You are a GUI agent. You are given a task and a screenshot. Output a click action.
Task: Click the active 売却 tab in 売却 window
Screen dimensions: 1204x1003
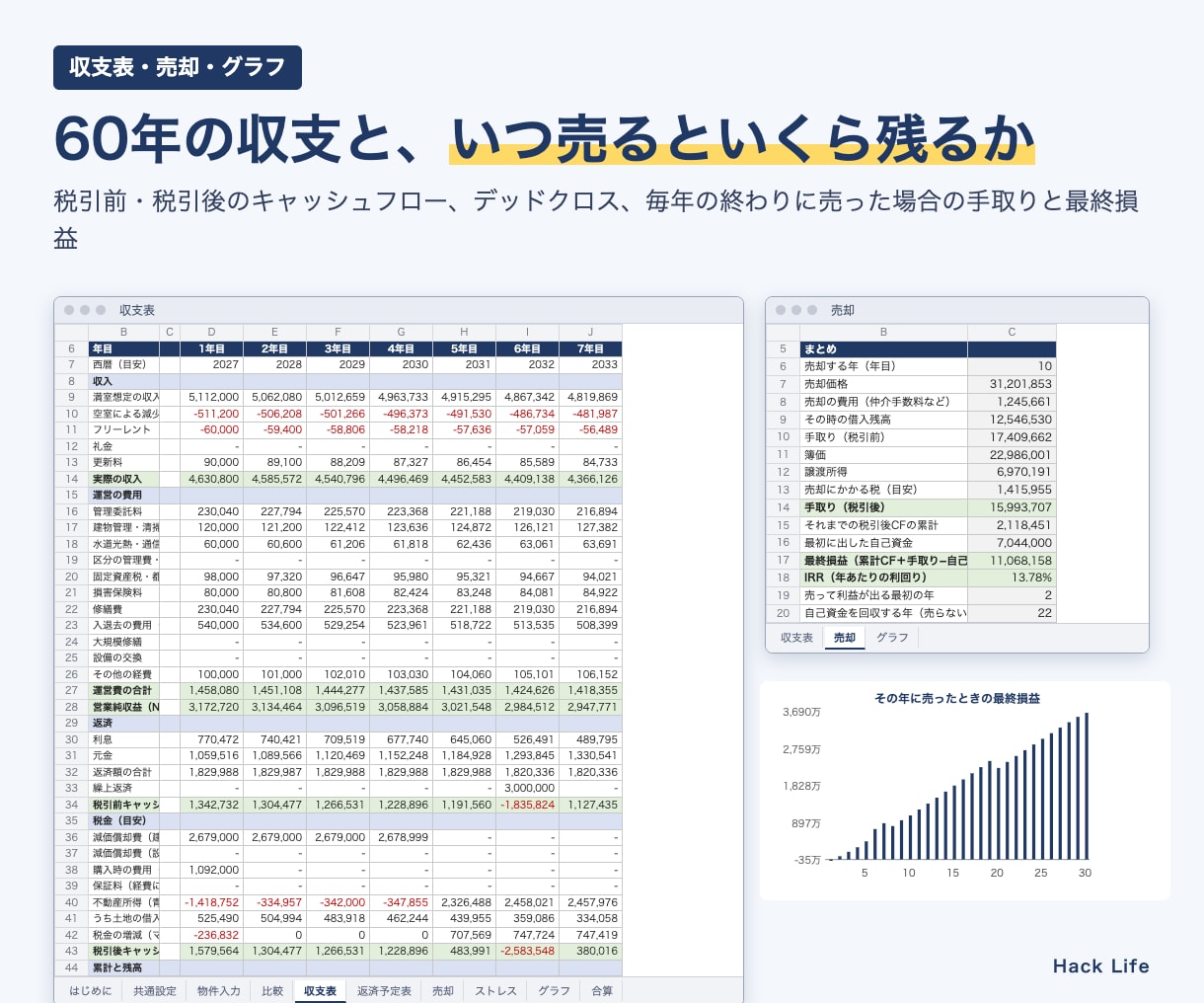coord(845,638)
